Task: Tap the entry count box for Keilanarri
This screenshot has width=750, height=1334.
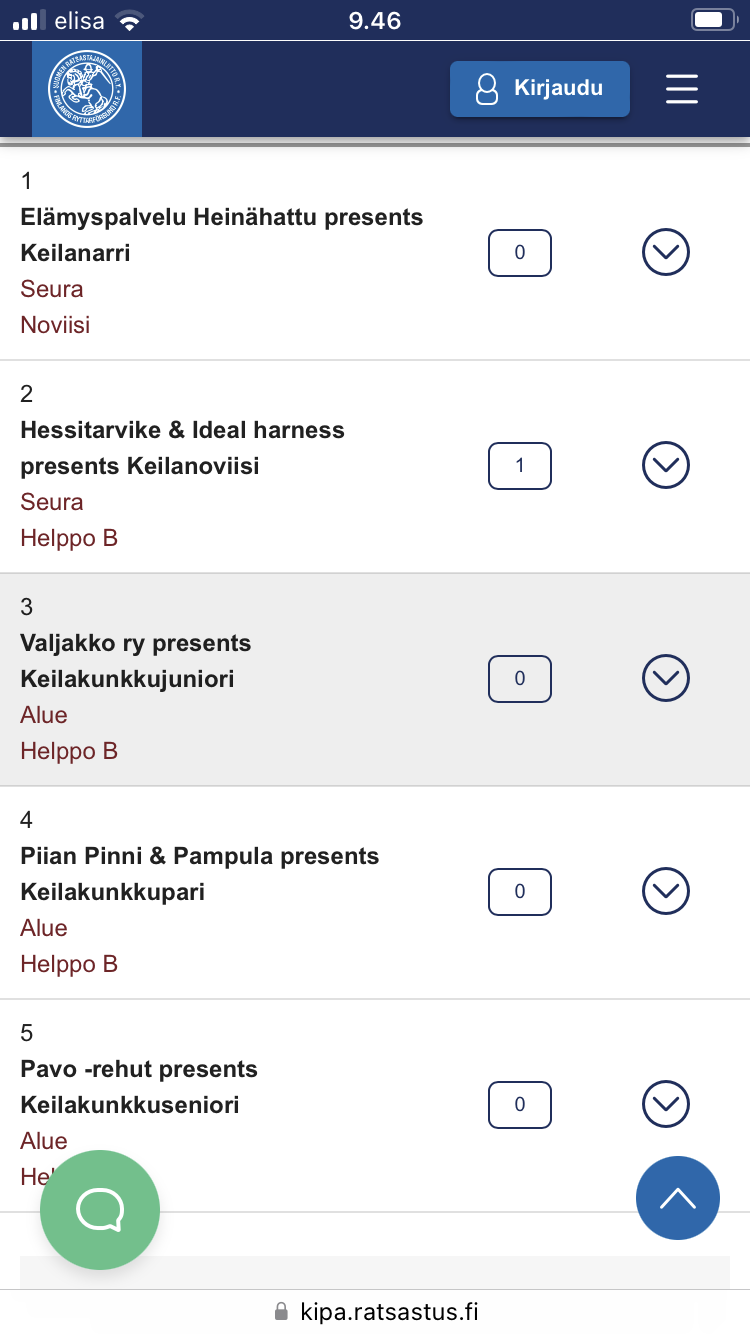Action: [x=520, y=253]
